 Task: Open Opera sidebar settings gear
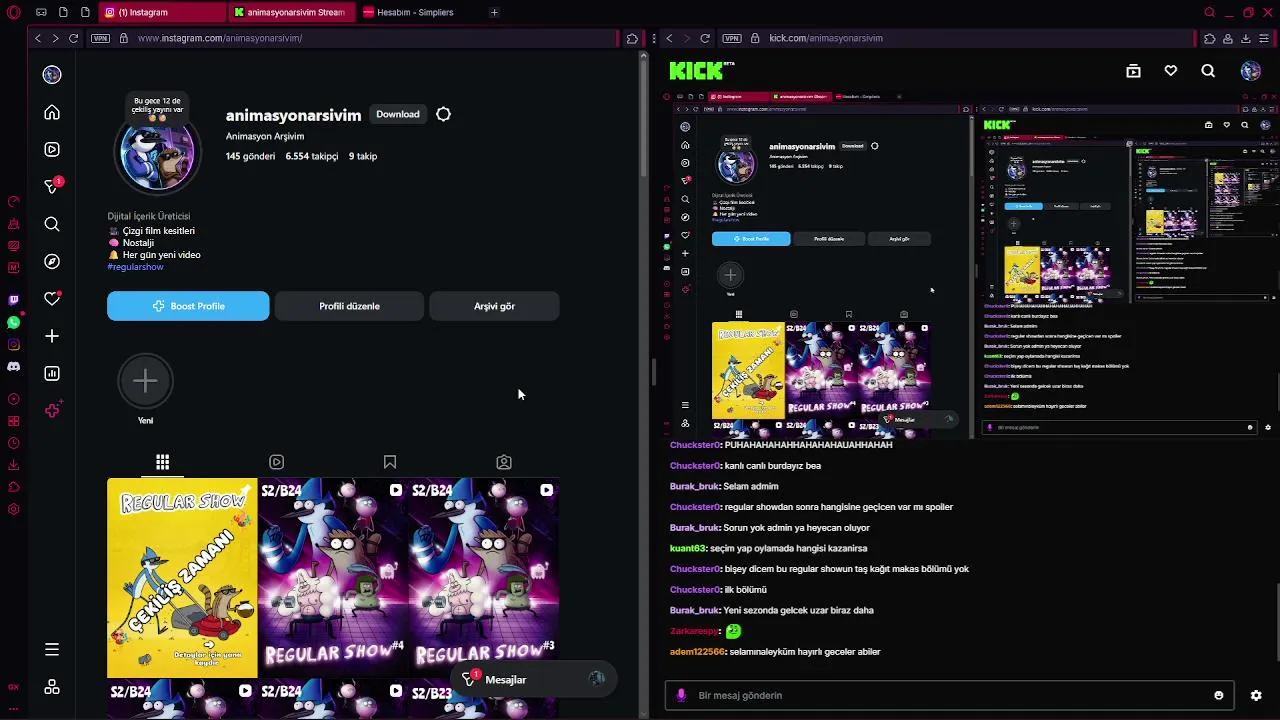coord(13,509)
